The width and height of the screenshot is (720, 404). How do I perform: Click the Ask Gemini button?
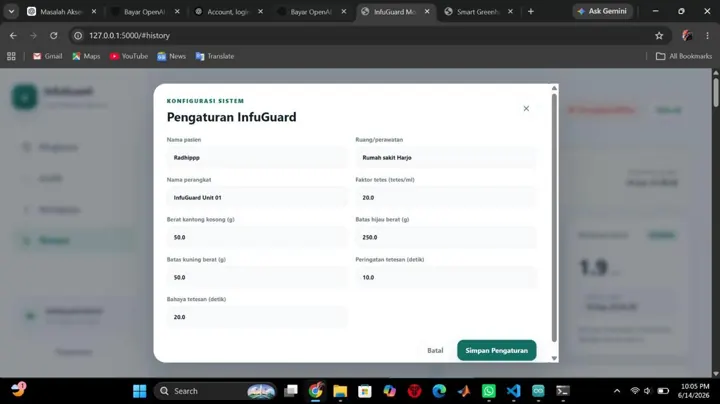(x=602, y=11)
